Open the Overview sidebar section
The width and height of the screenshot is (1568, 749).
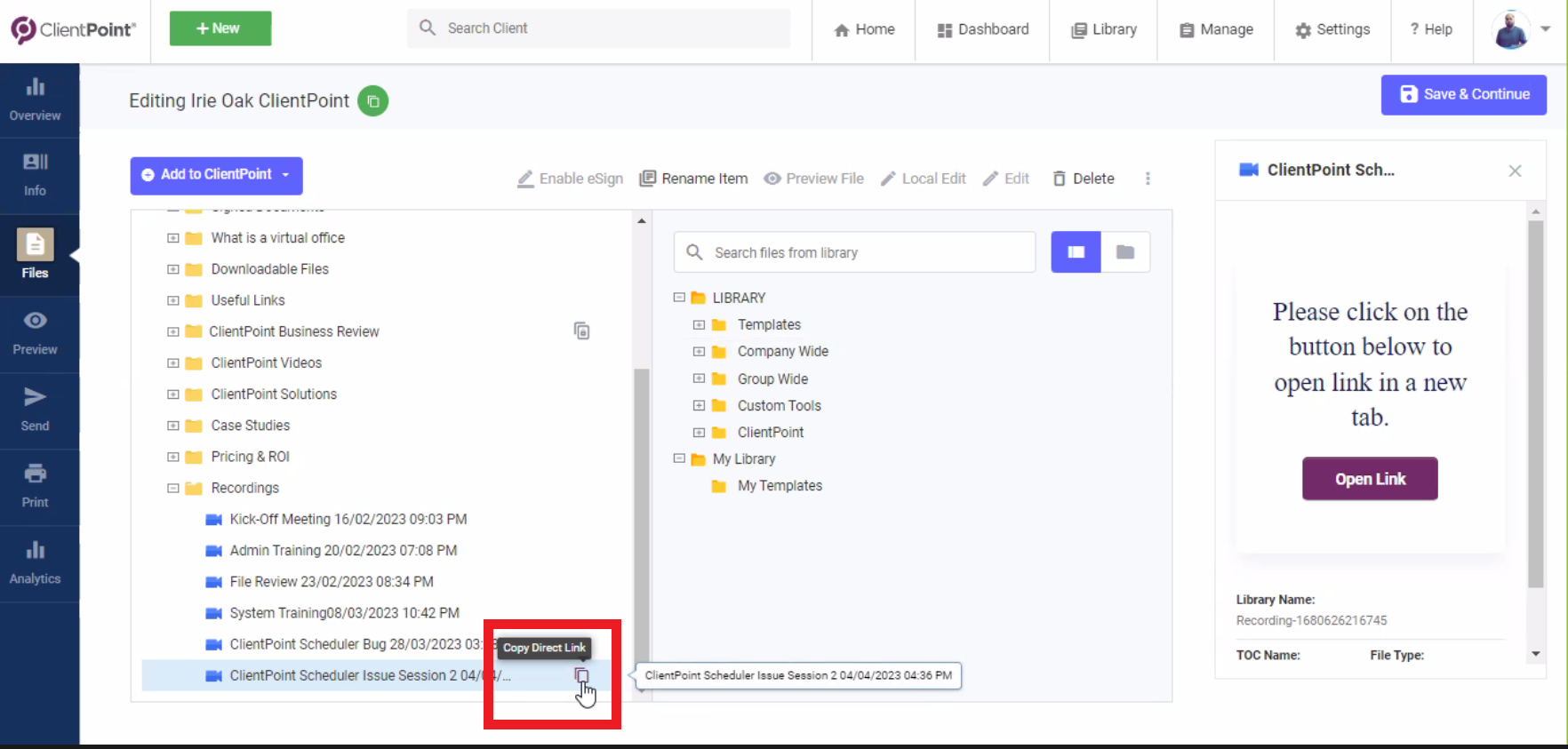(x=36, y=100)
